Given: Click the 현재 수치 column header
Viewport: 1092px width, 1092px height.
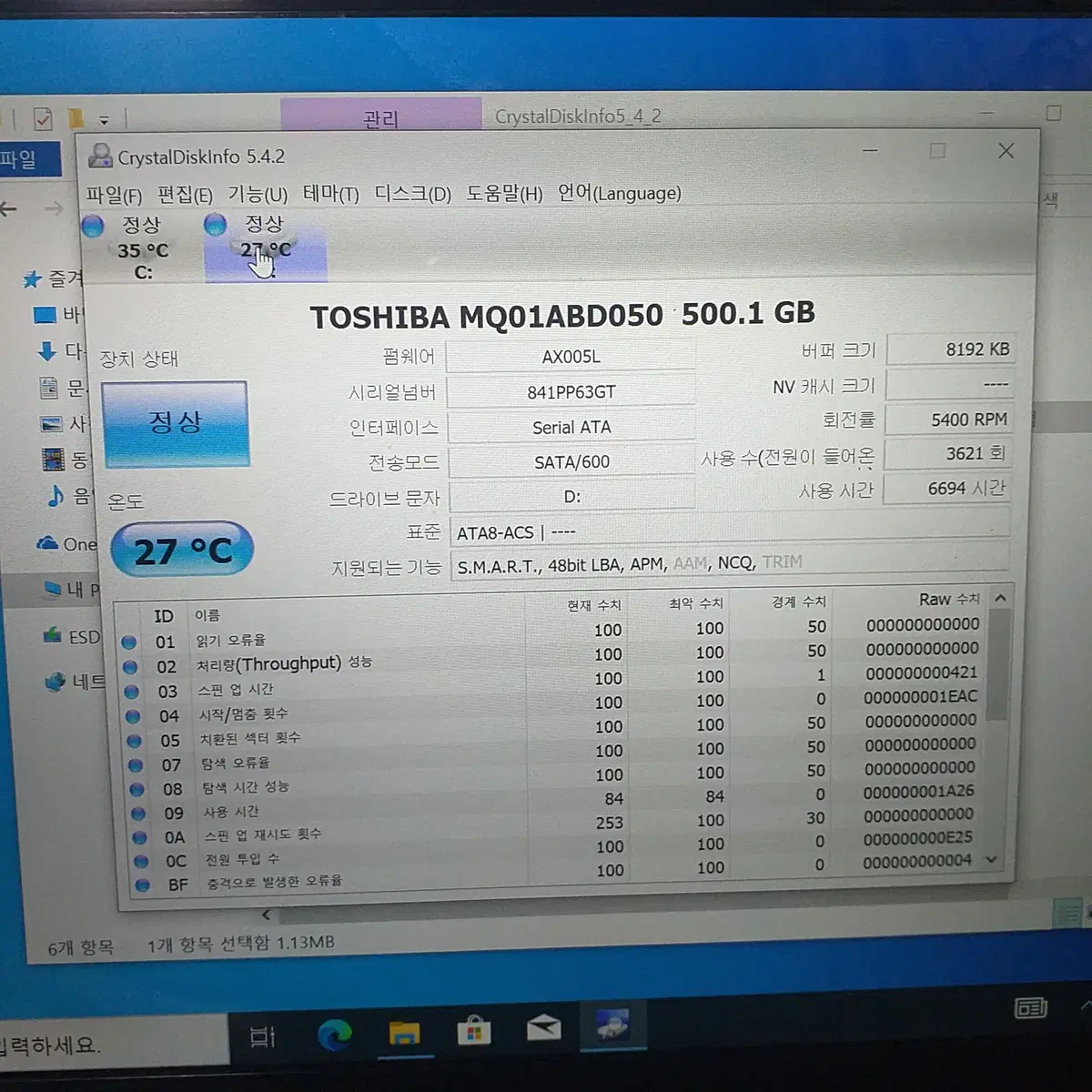Looking at the screenshot, I should tap(594, 605).
